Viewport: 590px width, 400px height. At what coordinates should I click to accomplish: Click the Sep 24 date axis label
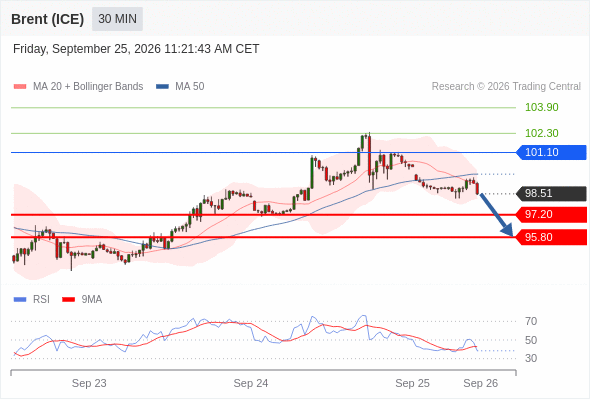click(251, 383)
